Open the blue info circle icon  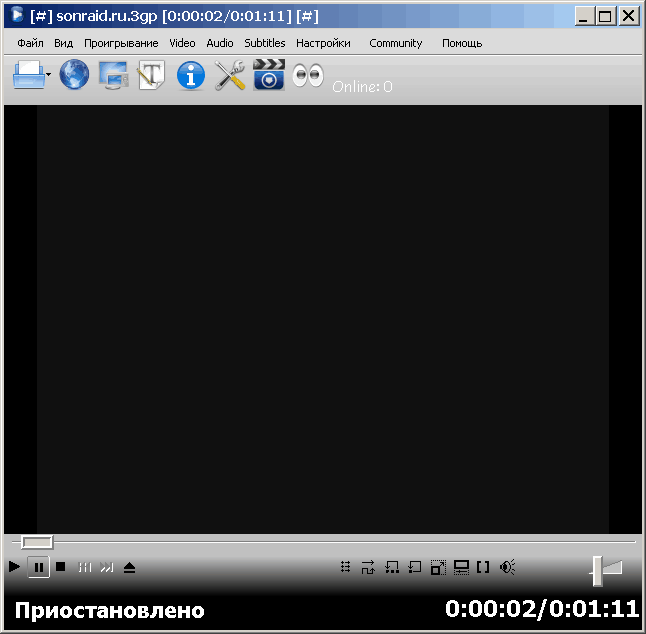[190, 76]
